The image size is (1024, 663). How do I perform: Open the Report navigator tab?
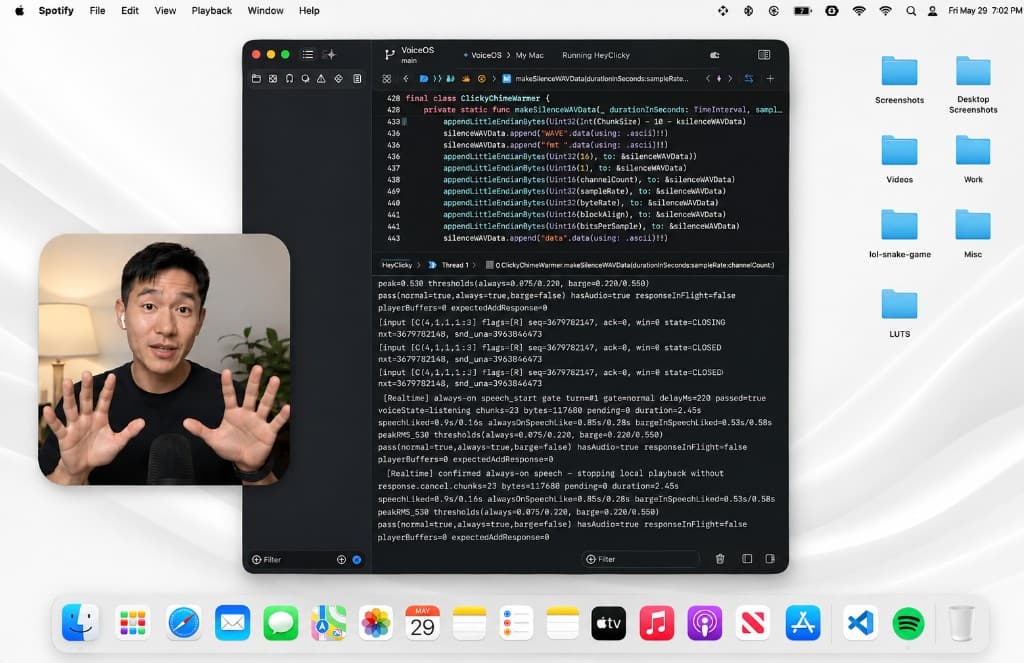[357, 78]
